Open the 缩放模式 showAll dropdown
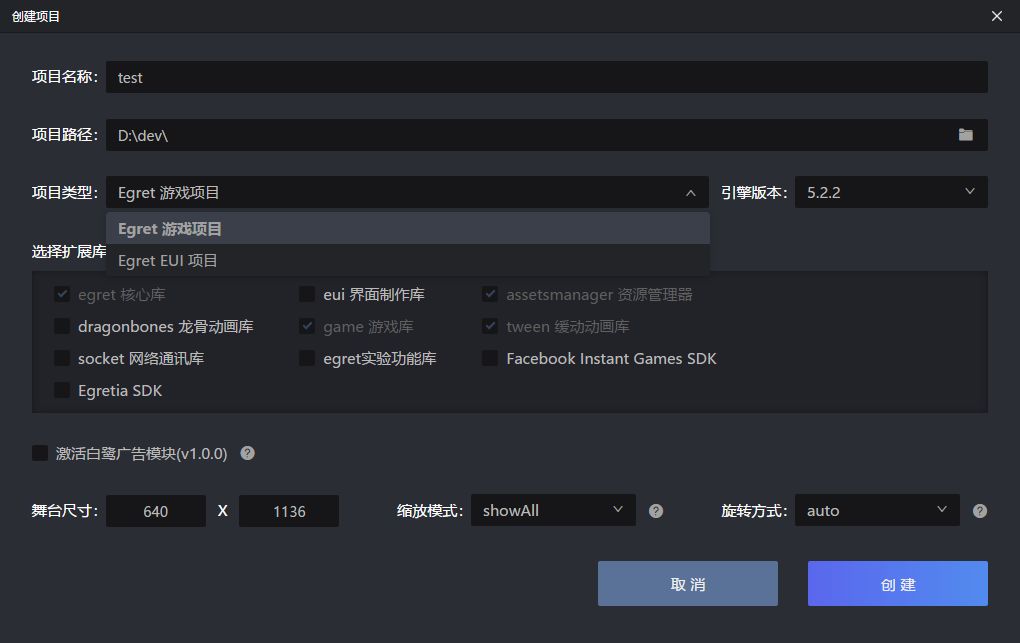The image size is (1020, 643). [x=552, y=510]
